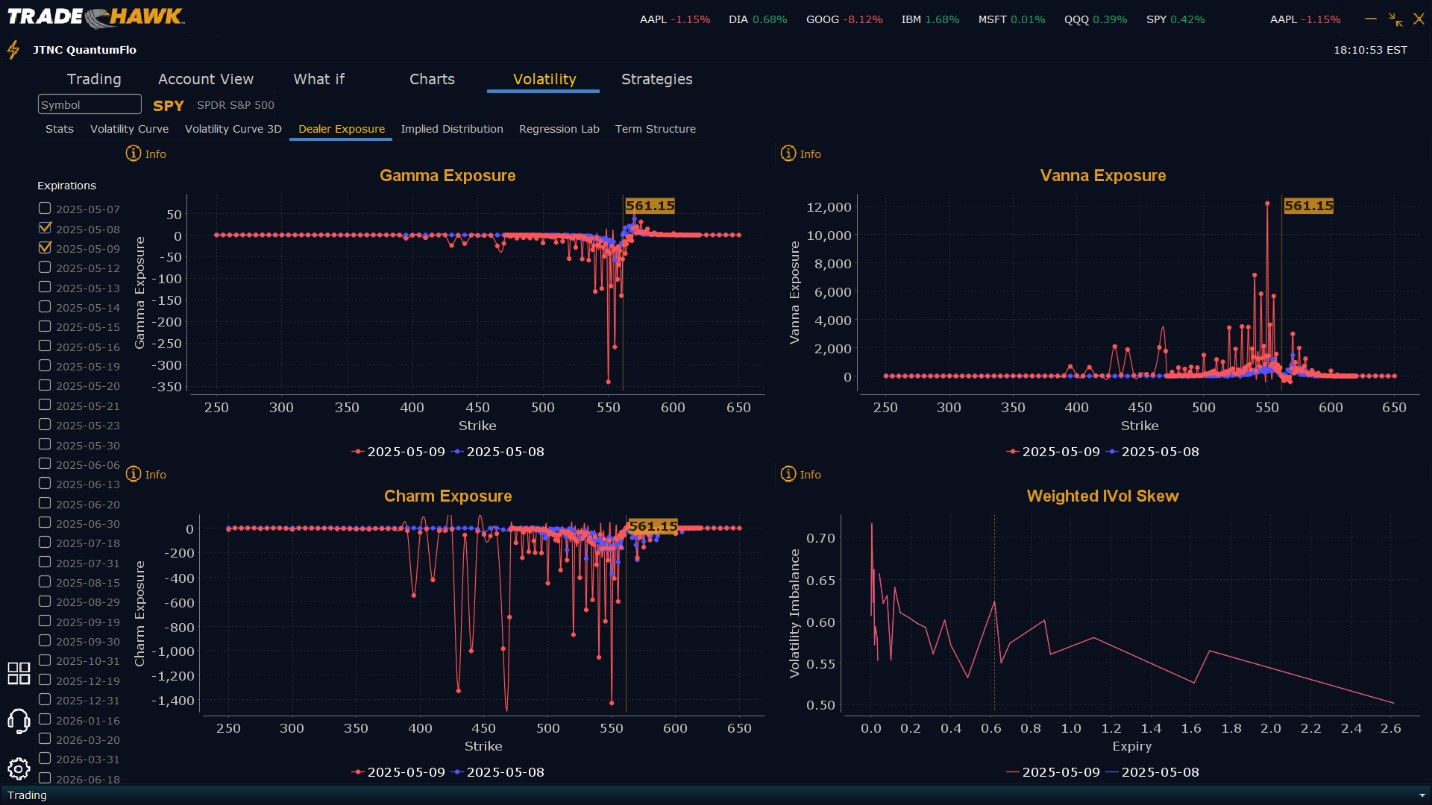
Task: Select the 2025-12-19 expiration checkbox
Action: [44, 680]
